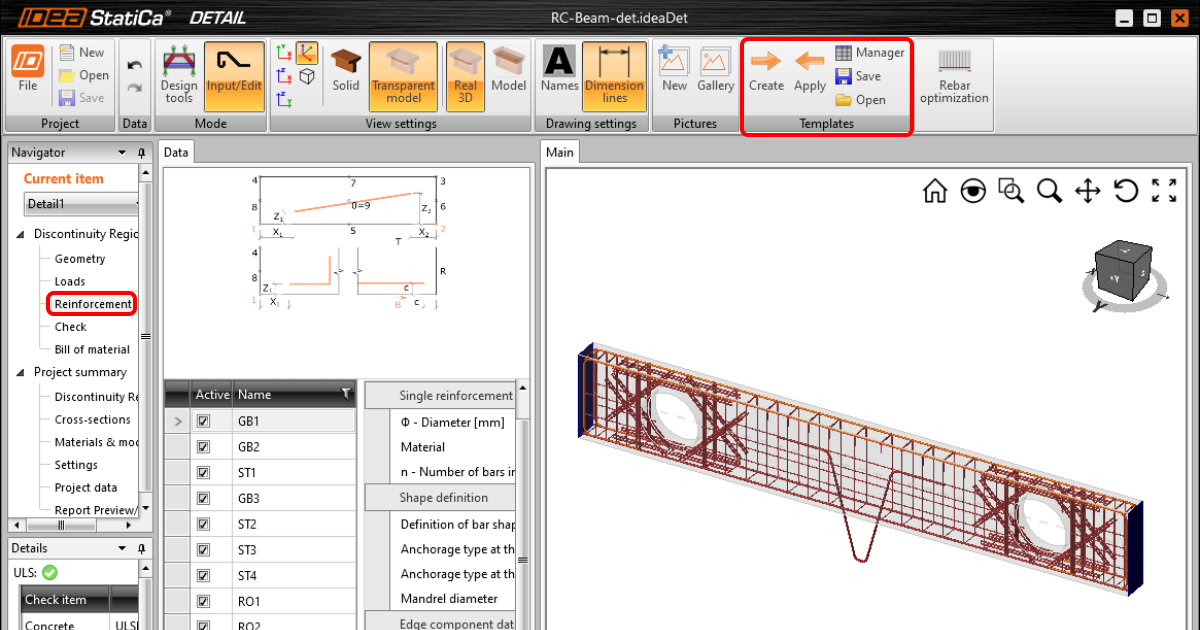The image size is (1200, 630).
Task: Toggle the Active checkbox for RO1
Action: pyautogui.click(x=207, y=600)
